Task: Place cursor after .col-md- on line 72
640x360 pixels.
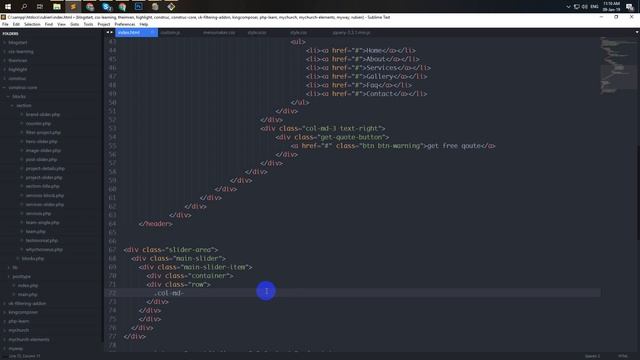Action: tap(184, 293)
